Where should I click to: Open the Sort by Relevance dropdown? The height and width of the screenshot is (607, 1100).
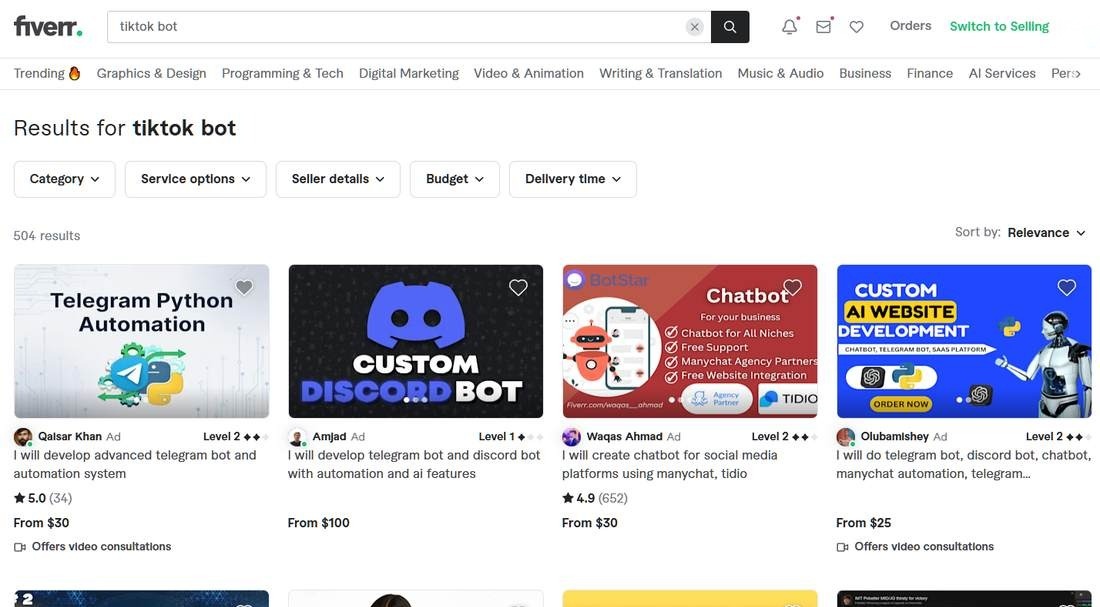(1047, 233)
